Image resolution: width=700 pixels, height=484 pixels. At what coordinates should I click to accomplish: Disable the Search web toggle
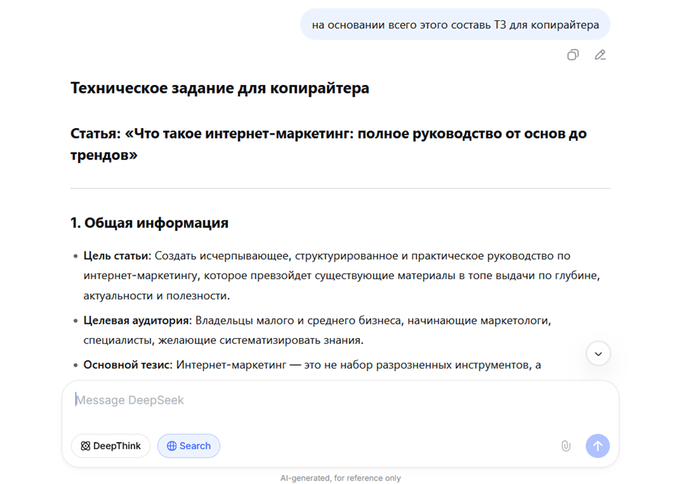pyautogui.click(x=188, y=446)
